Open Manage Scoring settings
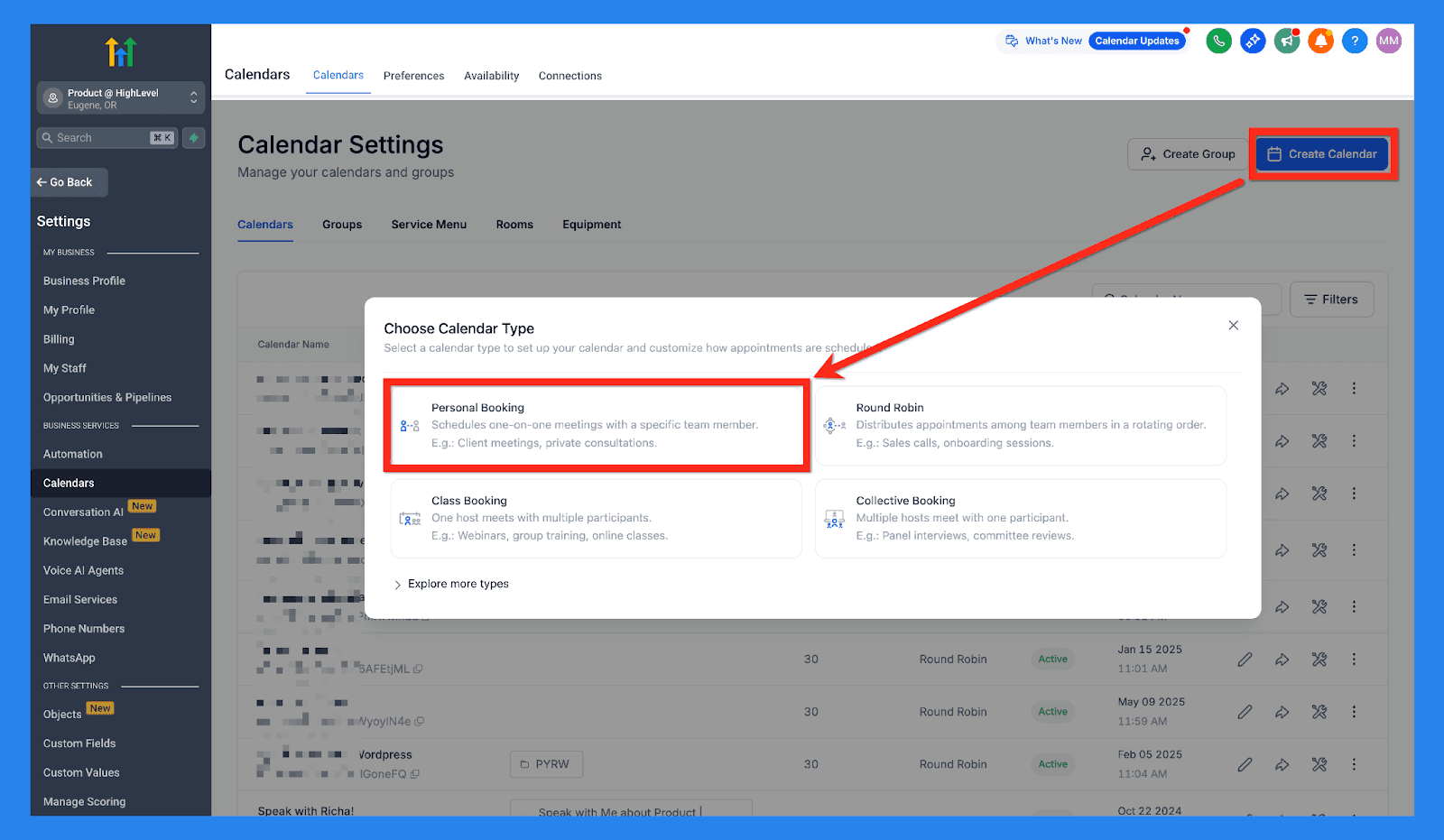 coord(84,801)
